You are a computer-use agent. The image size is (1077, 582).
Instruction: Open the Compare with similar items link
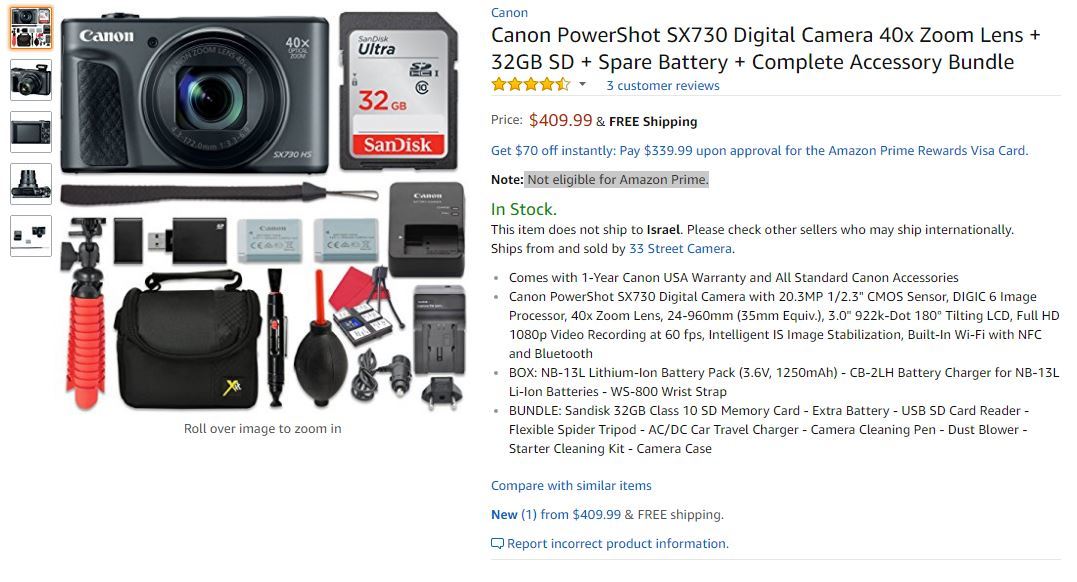(x=571, y=486)
